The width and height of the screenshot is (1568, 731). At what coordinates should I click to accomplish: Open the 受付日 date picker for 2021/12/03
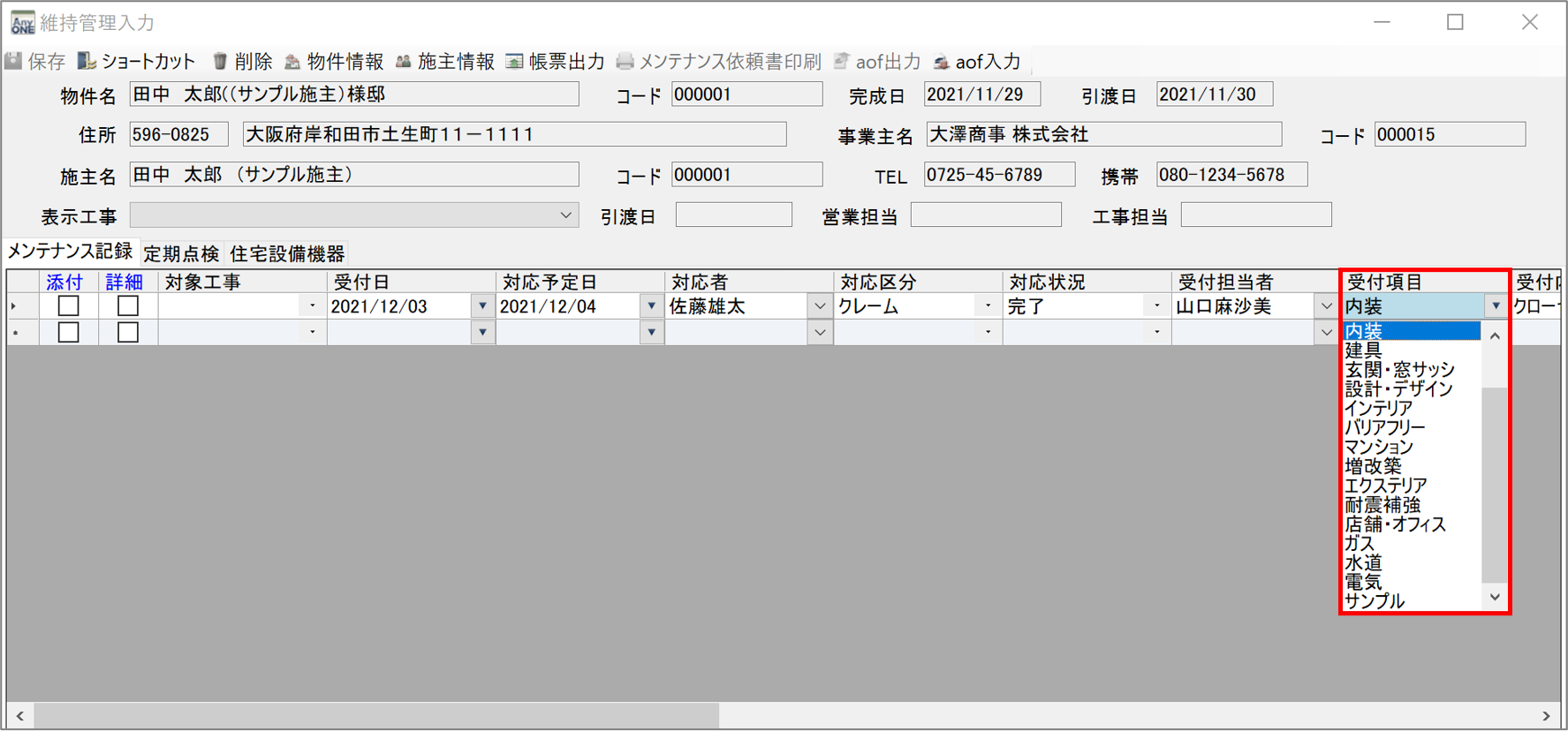click(482, 306)
